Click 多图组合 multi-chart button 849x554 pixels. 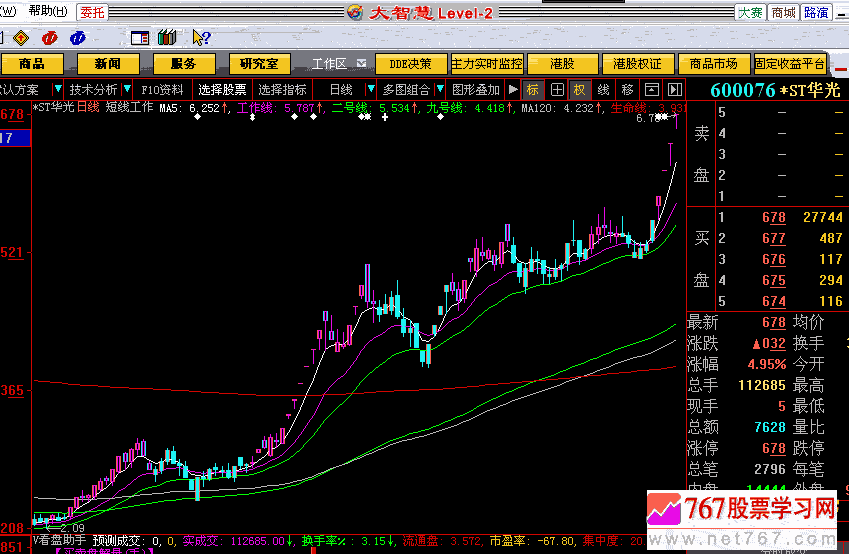[406, 90]
